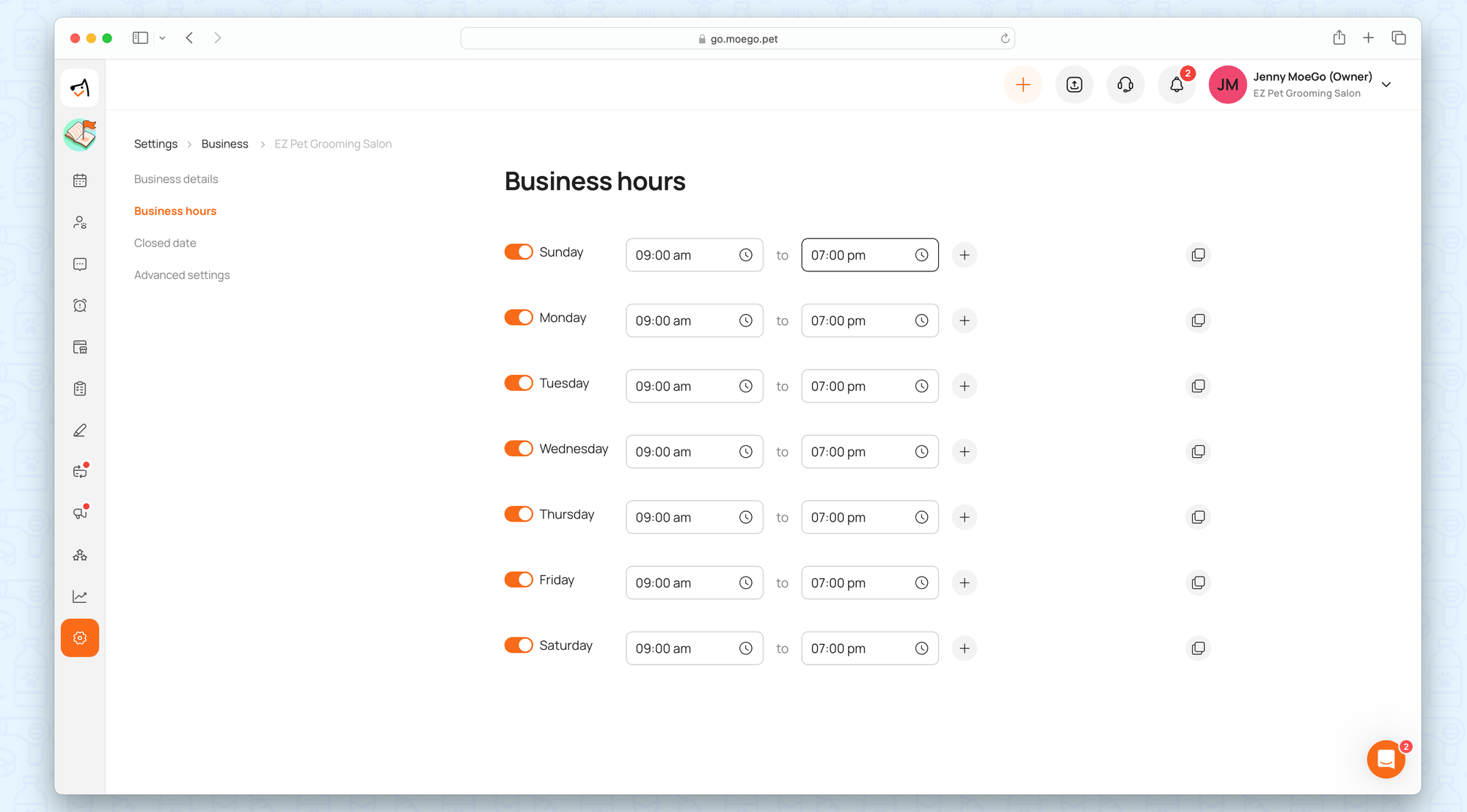Copy Sunday hours with duplicate icon
The height and width of the screenshot is (812, 1467).
point(1198,255)
